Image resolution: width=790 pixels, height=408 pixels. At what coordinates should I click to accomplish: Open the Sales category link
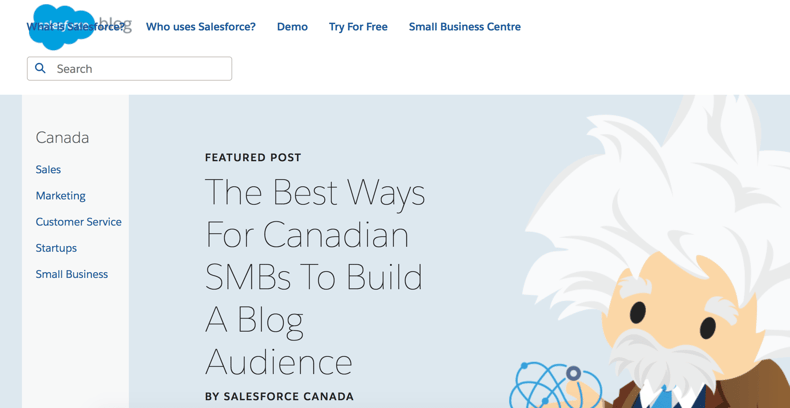pos(48,170)
